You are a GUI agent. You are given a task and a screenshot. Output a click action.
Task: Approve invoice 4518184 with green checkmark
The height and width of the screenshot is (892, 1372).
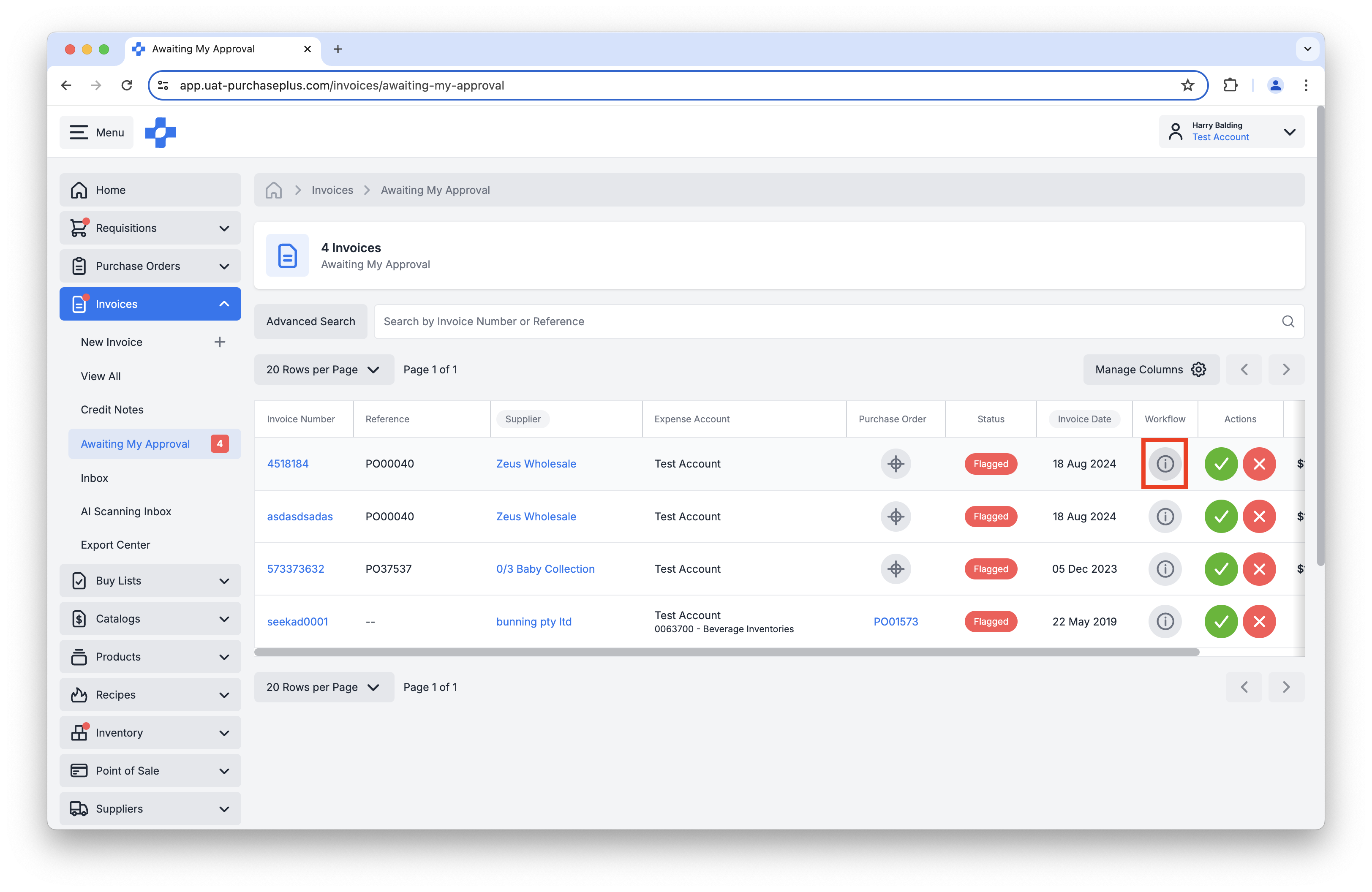pyautogui.click(x=1221, y=463)
